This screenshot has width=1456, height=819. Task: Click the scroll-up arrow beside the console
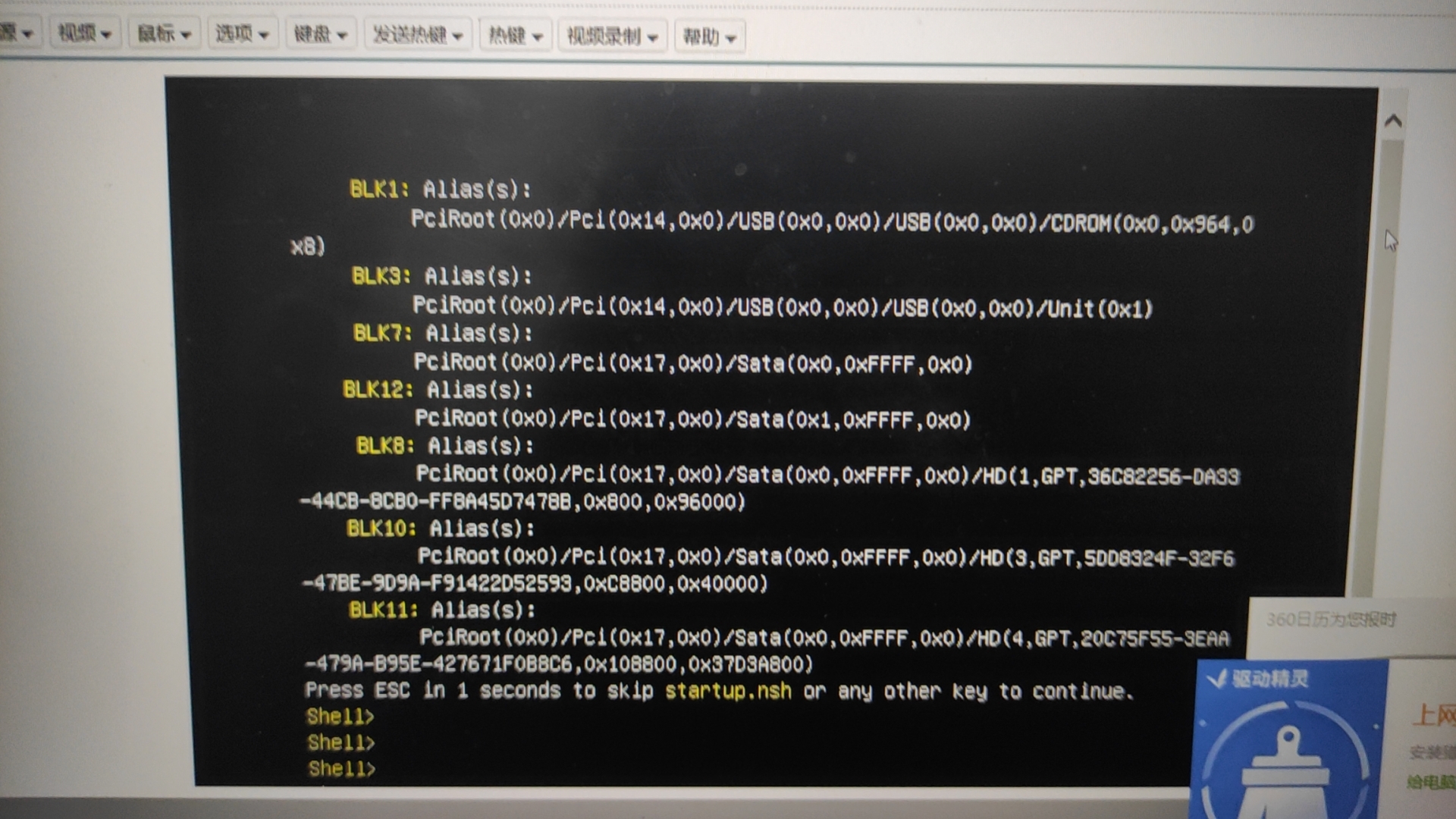click(1392, 121)
